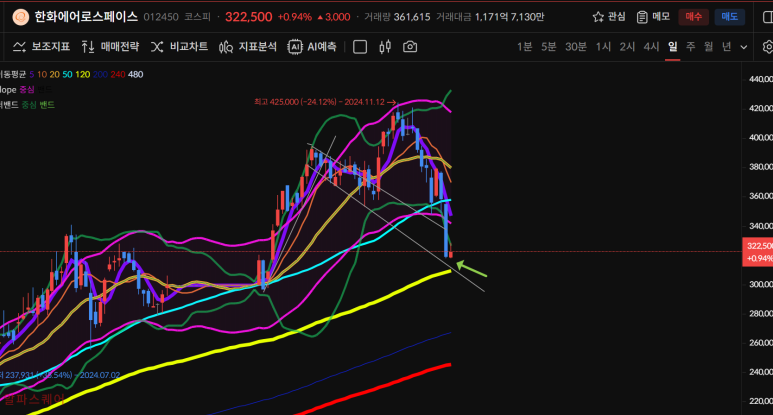
Task: Switch to 30분 timeframe
Action: [x=576, y=47]
